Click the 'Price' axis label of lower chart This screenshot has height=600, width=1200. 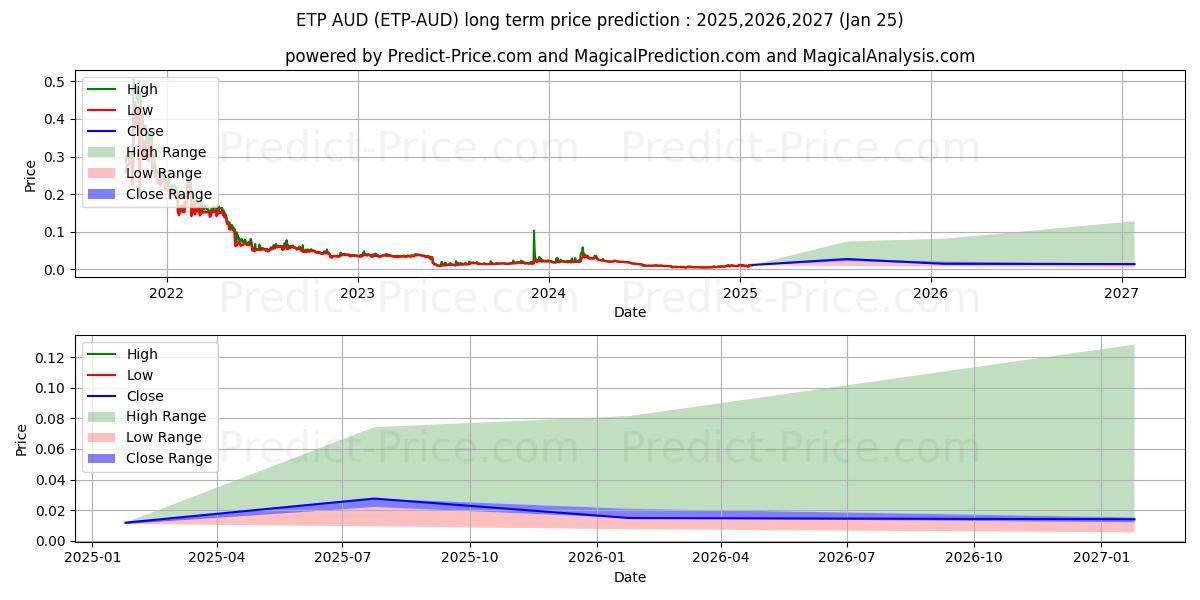pos(22,439)
